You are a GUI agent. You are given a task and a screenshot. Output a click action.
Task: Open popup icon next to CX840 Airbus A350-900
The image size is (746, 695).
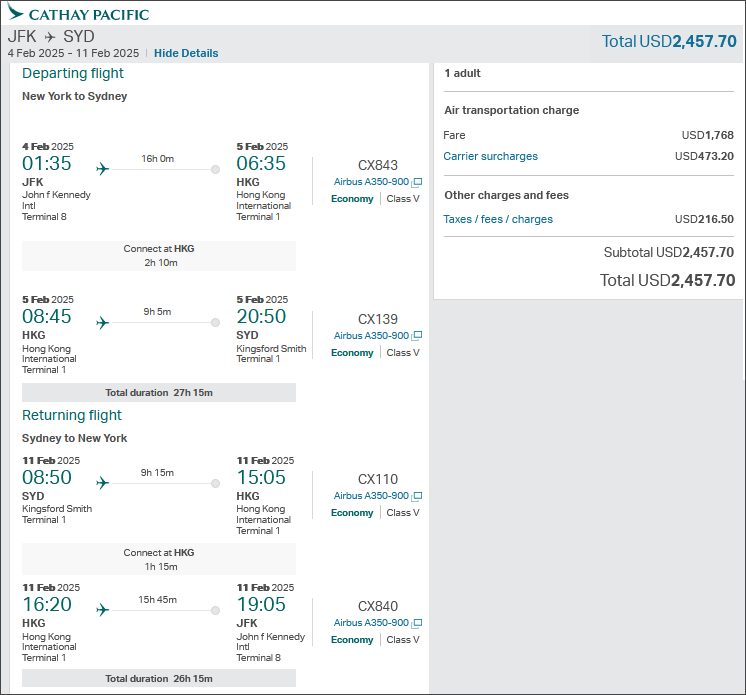click(x=417, y=623)
